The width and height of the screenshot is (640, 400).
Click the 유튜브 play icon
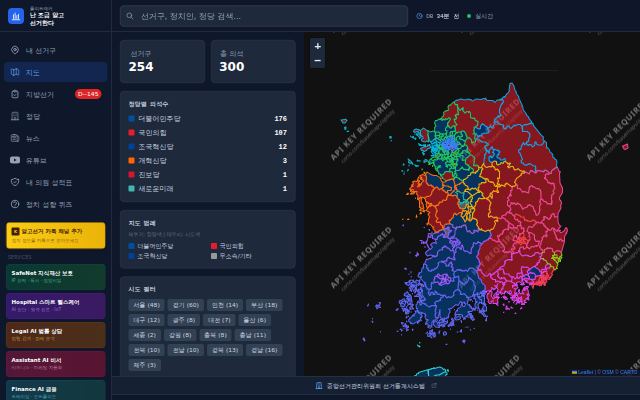tap(15, 160)
